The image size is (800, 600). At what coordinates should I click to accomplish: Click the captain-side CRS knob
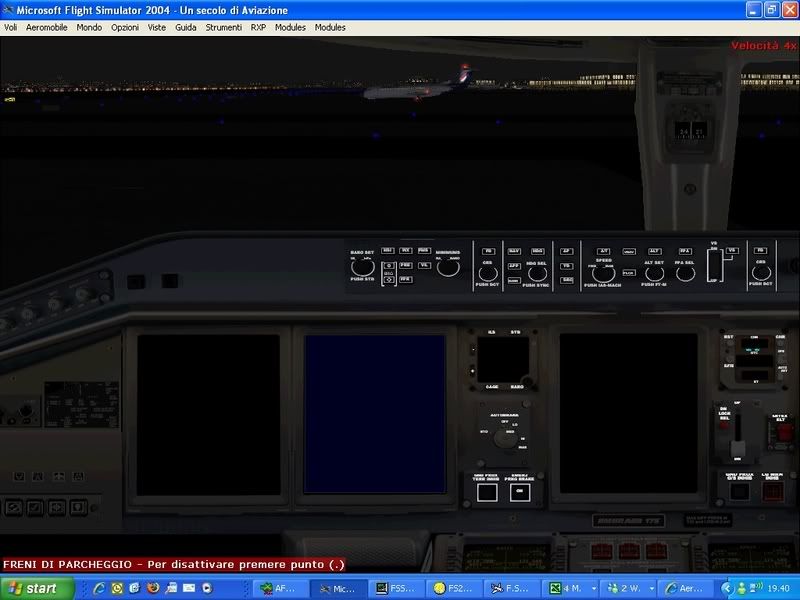[x=488, y=273]
